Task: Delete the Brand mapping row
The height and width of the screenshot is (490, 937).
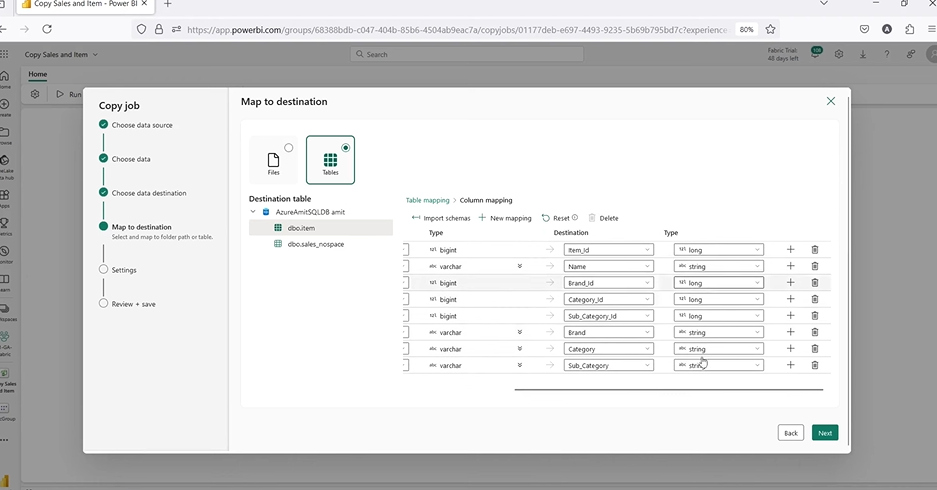Action: pyautogui.click(x=814, y=332)
